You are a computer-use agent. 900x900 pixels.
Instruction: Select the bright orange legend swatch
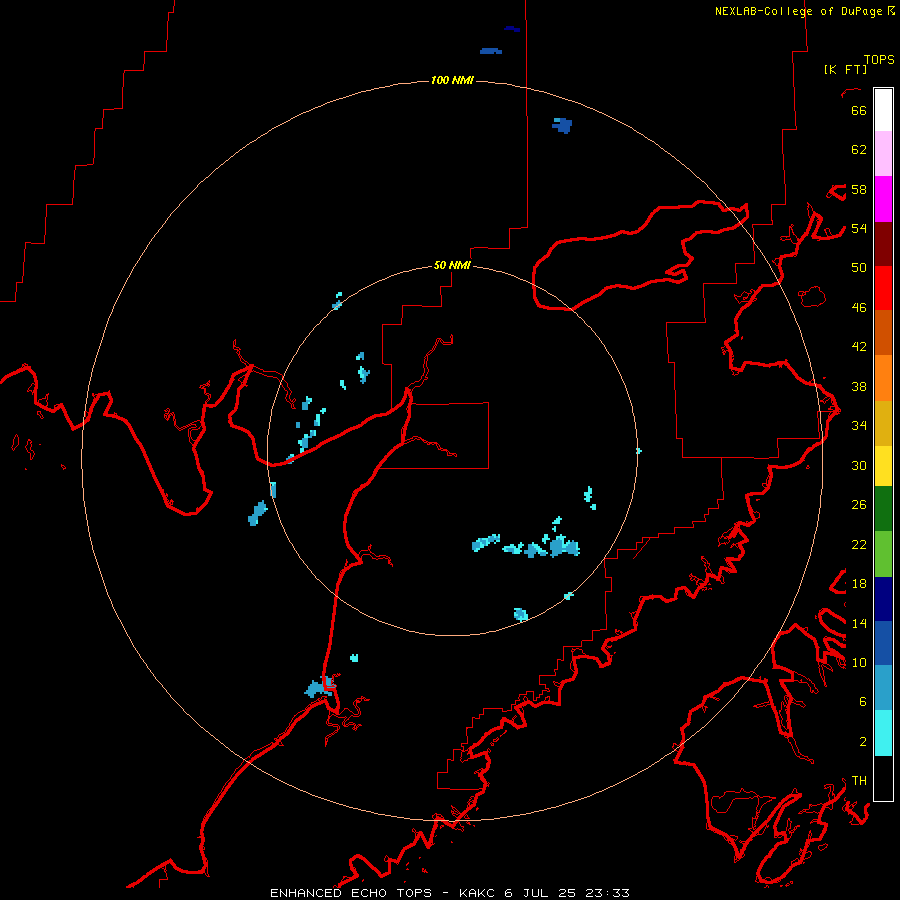(883, 378)
